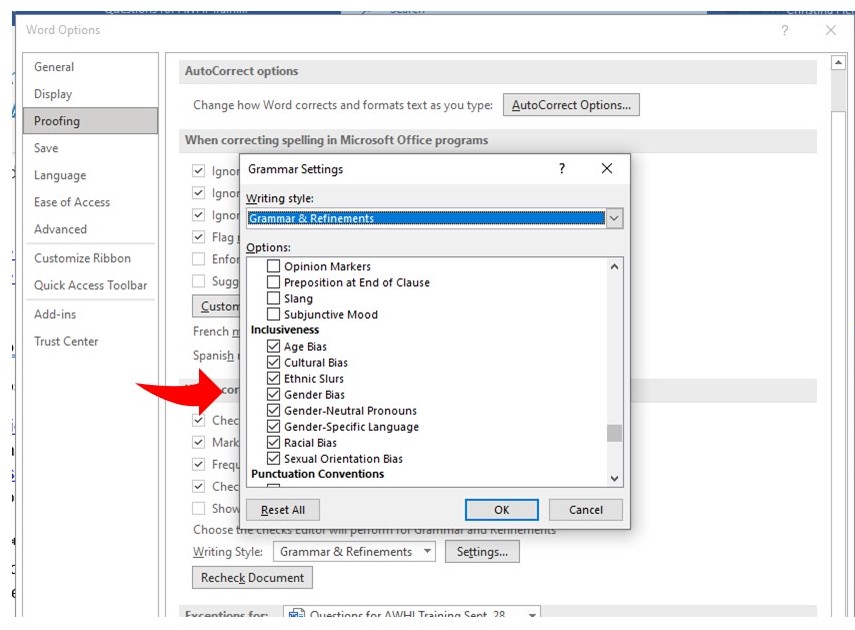Uncheck the Gender Bias option
Screen dimensions: 855x630
[273, 394]
